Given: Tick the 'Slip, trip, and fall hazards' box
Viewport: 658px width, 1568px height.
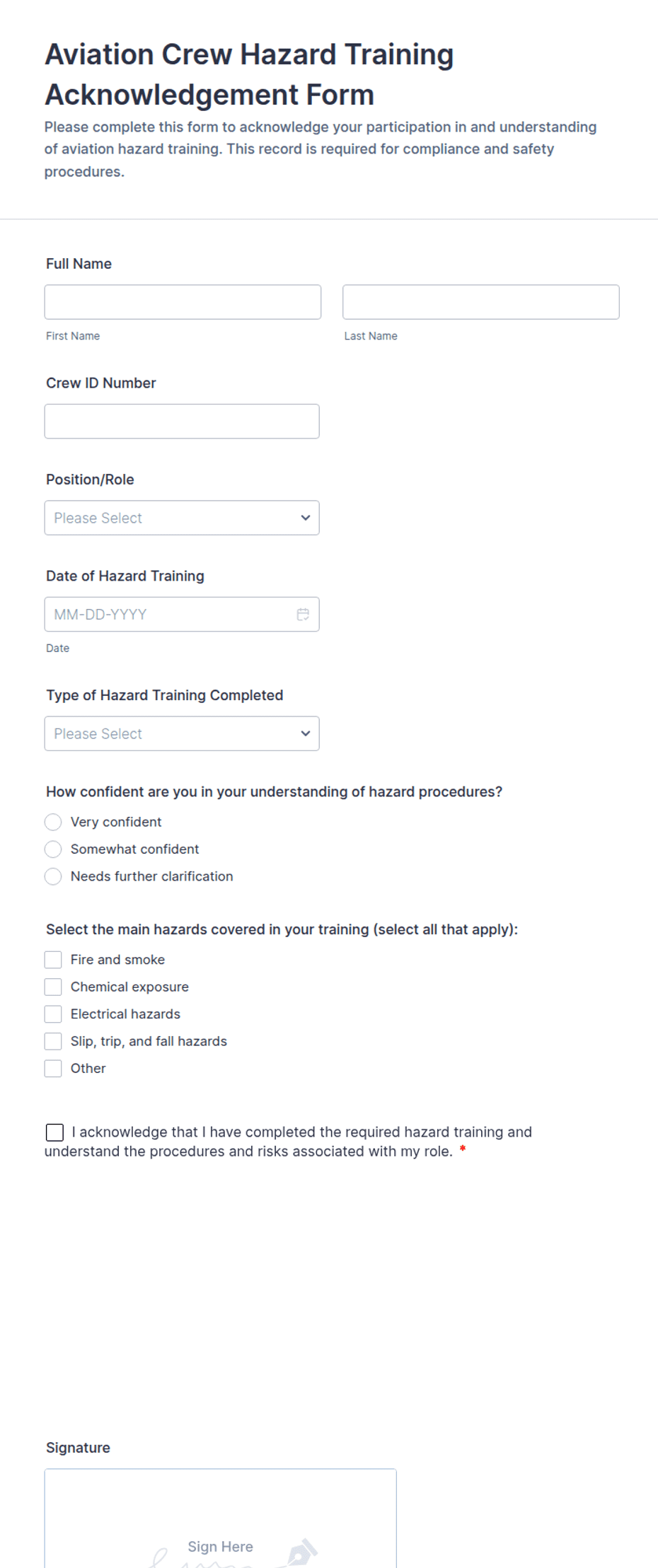Looking at the screenshot, I should coord(53,1040).
